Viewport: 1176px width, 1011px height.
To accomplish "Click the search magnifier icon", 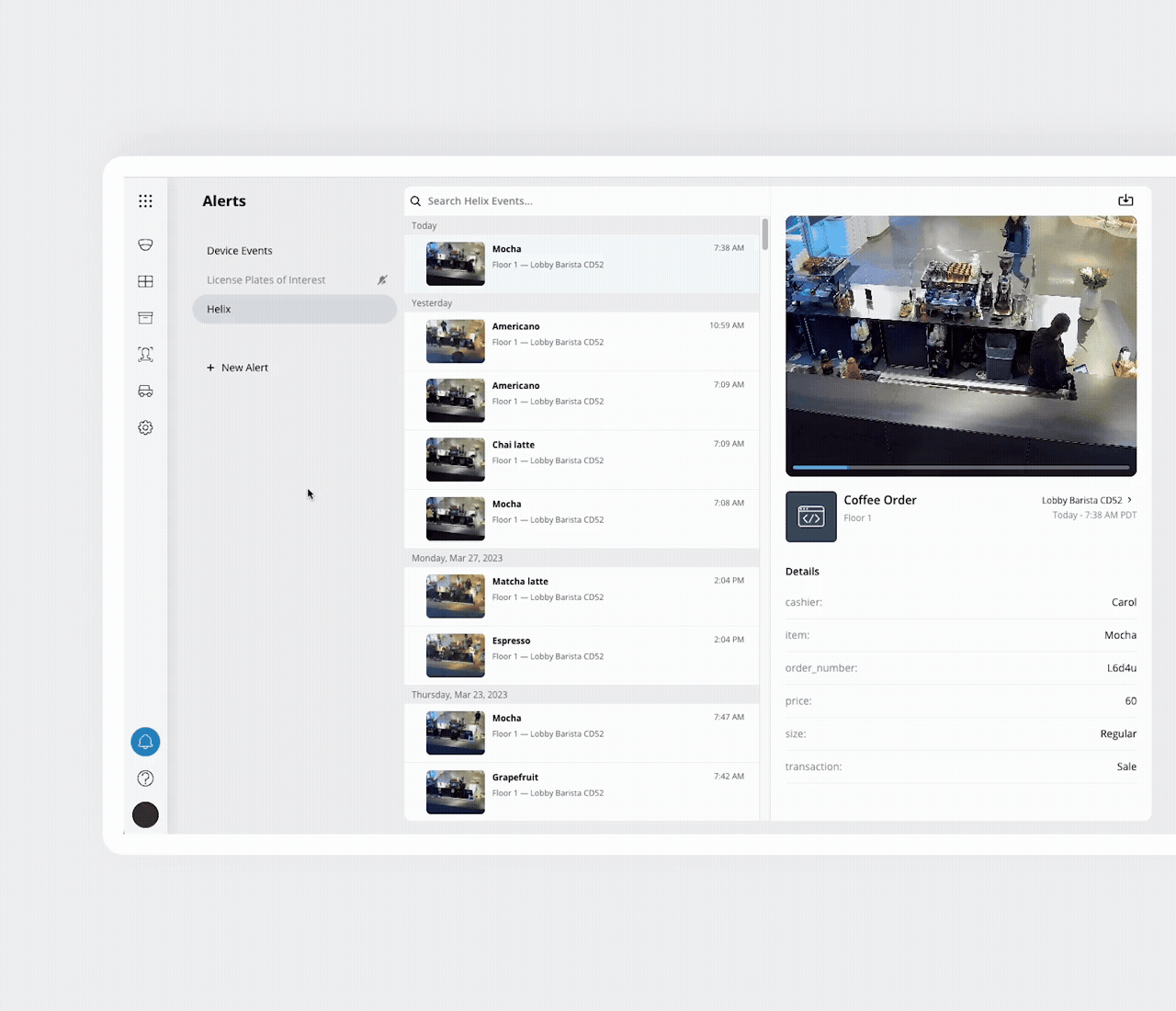I will click(x=415, y=201).
